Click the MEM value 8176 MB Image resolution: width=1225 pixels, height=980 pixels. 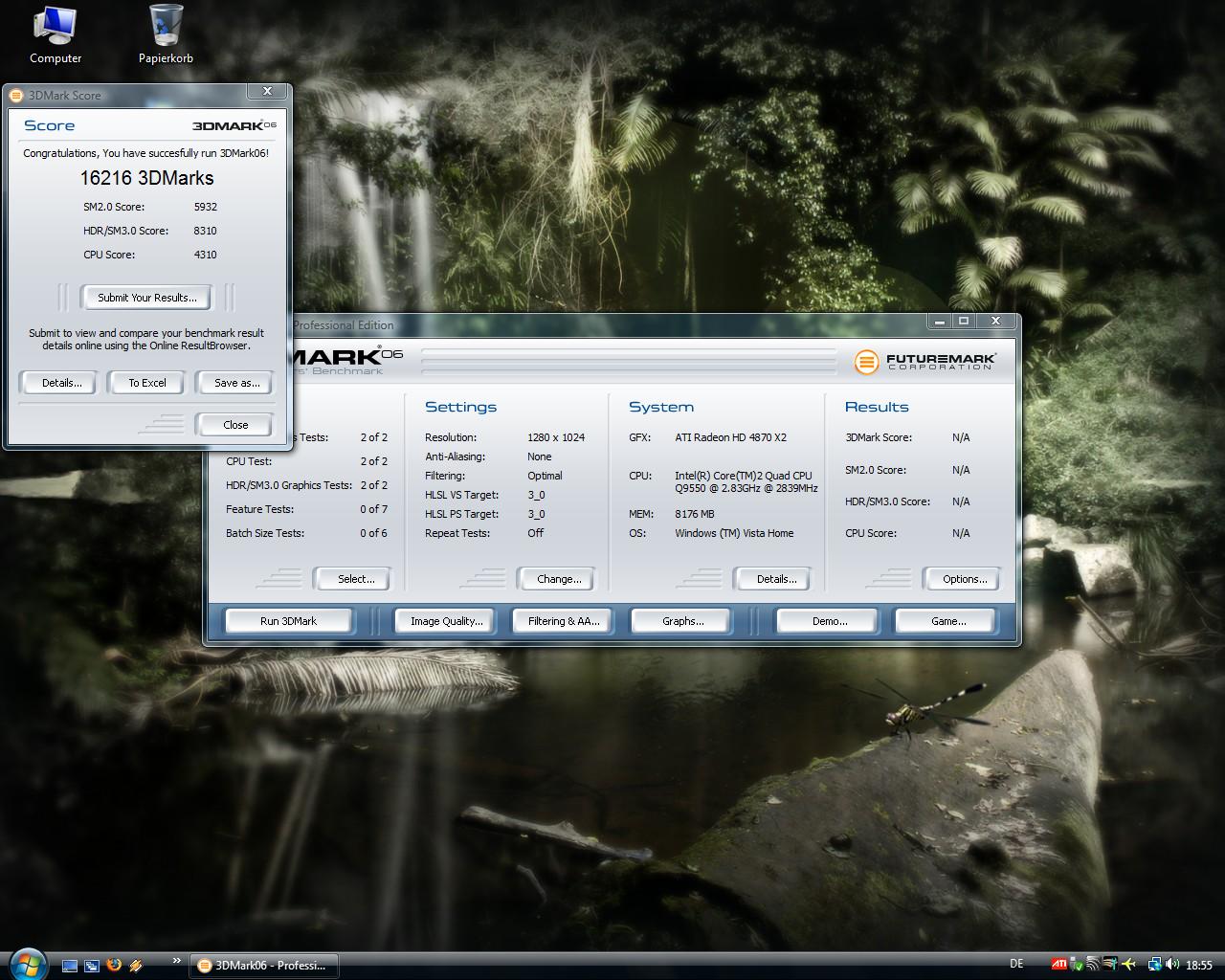(x=694, y=514)
